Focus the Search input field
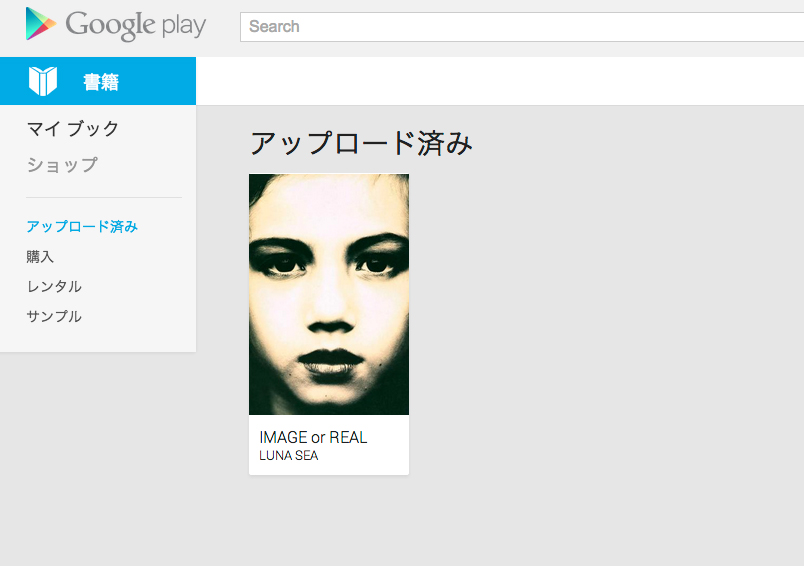Image resolution: width=804 pixels, height=566 pixels. coord(521,27)
